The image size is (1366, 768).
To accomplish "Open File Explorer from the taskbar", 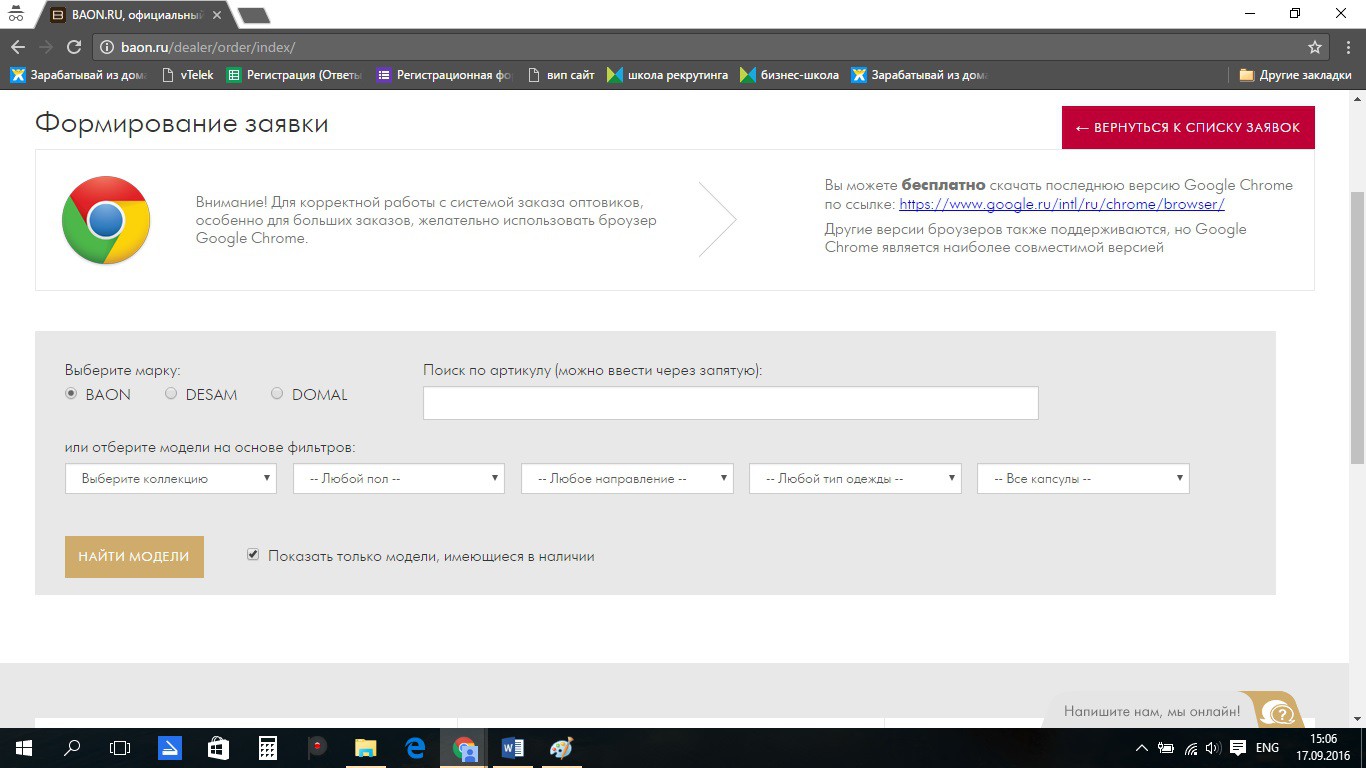I will tap(365, 748).
